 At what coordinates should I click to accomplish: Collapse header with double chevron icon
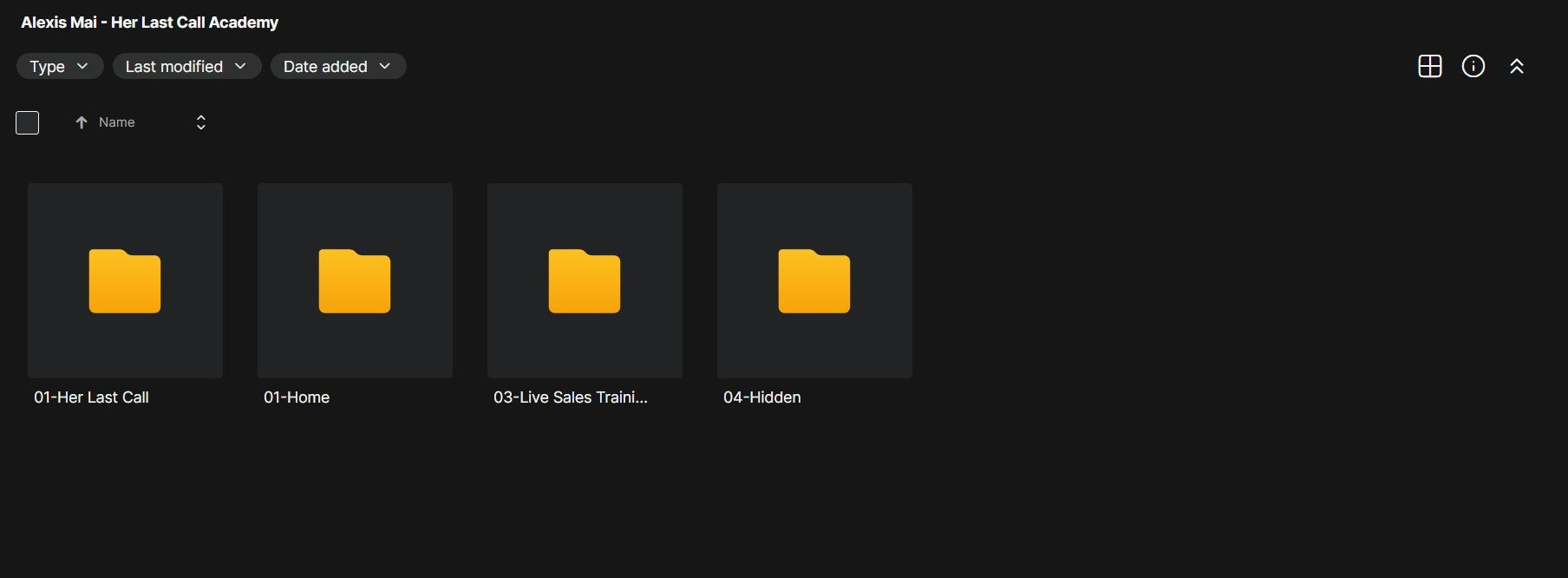click(x=1516, y=66)
